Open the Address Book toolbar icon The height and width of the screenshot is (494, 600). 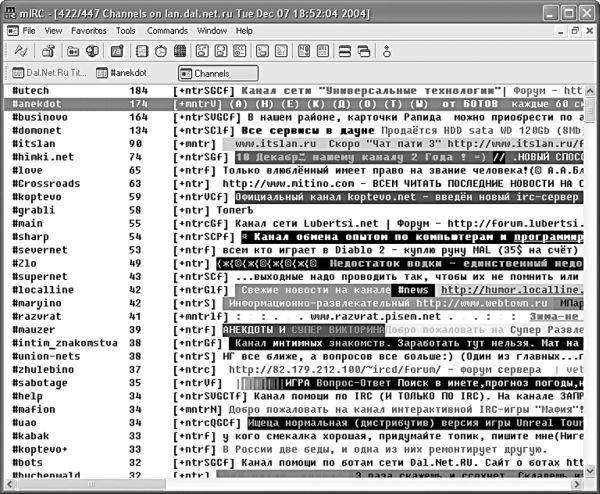(x=142, y=51)
